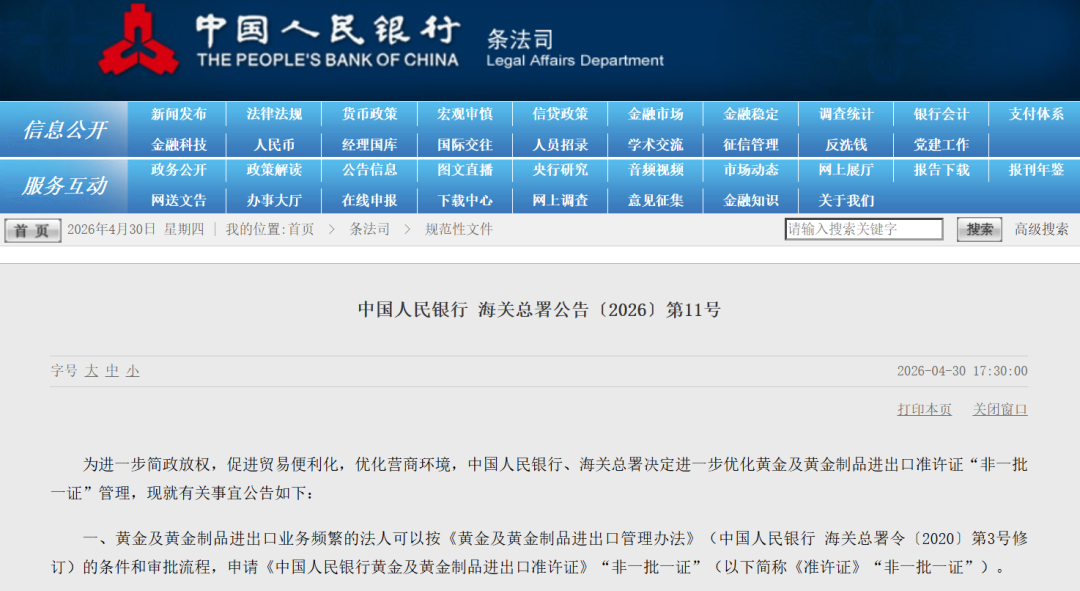Image resolution: width=1080 pixels, height=591 pixels.
Task: Click 打印本页 to print page
Action: point(924,410)
